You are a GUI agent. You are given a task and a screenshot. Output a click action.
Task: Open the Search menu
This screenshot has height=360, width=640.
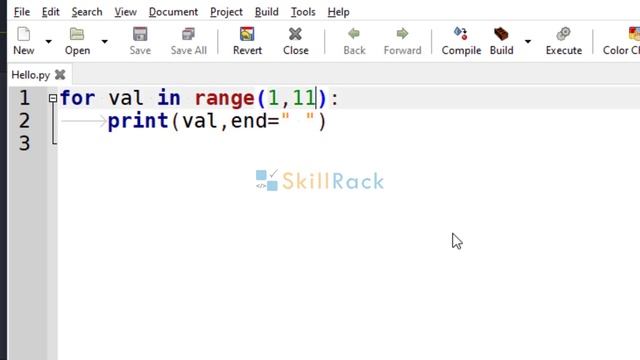87,12
